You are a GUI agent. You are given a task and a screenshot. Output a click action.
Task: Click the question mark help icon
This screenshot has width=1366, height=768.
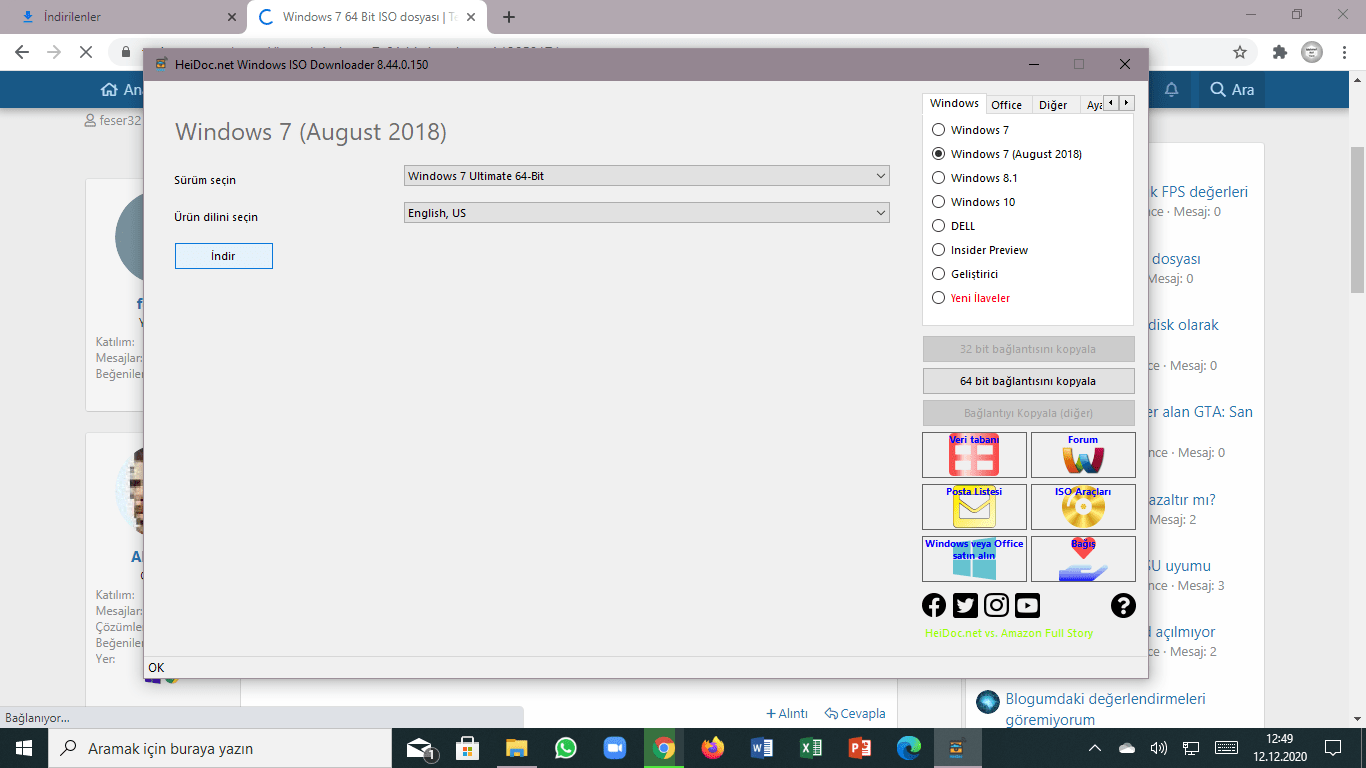tap(1123, 605)
